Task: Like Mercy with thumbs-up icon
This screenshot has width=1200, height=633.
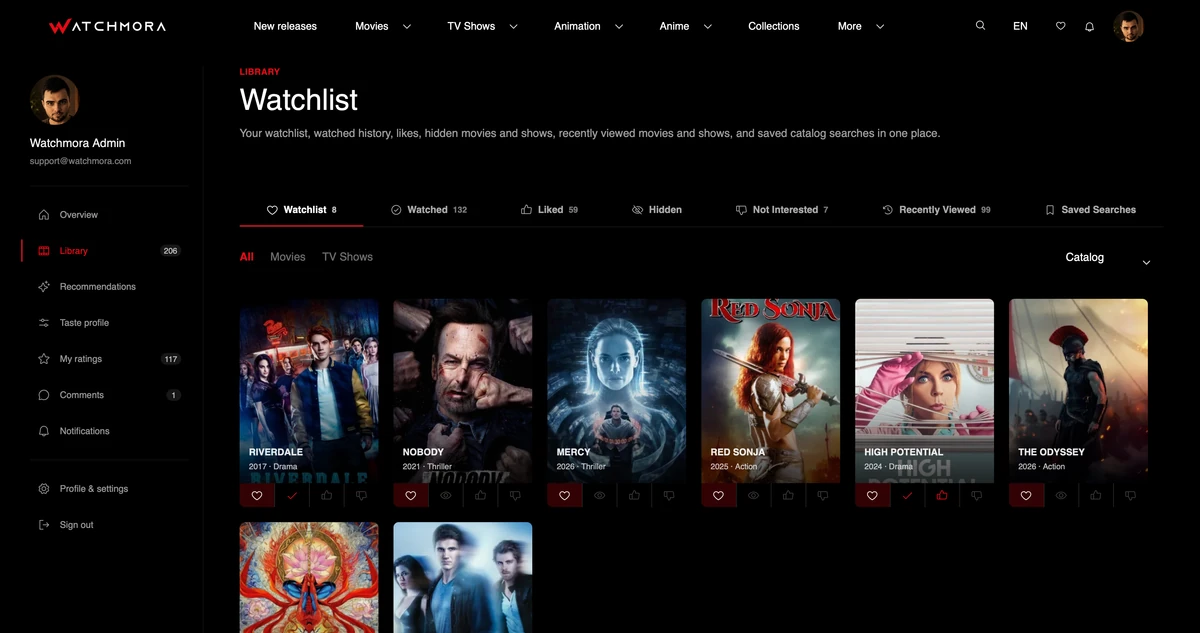Action: click(635, 495)
